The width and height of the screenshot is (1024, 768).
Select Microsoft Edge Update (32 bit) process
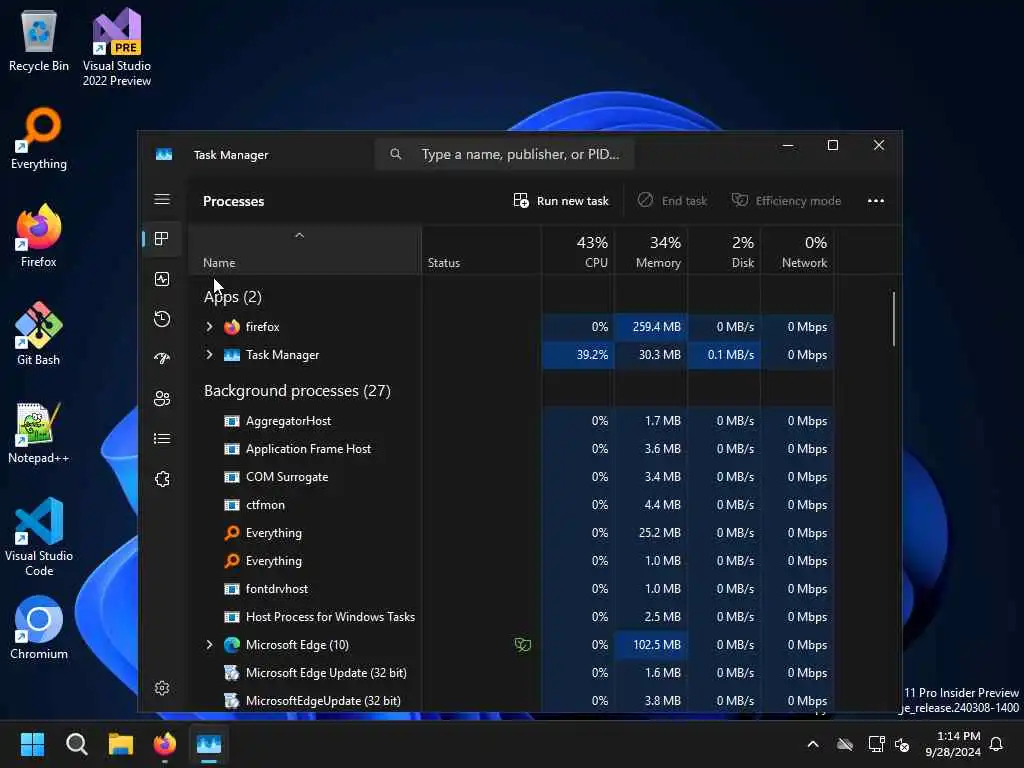tap(511, 673)
